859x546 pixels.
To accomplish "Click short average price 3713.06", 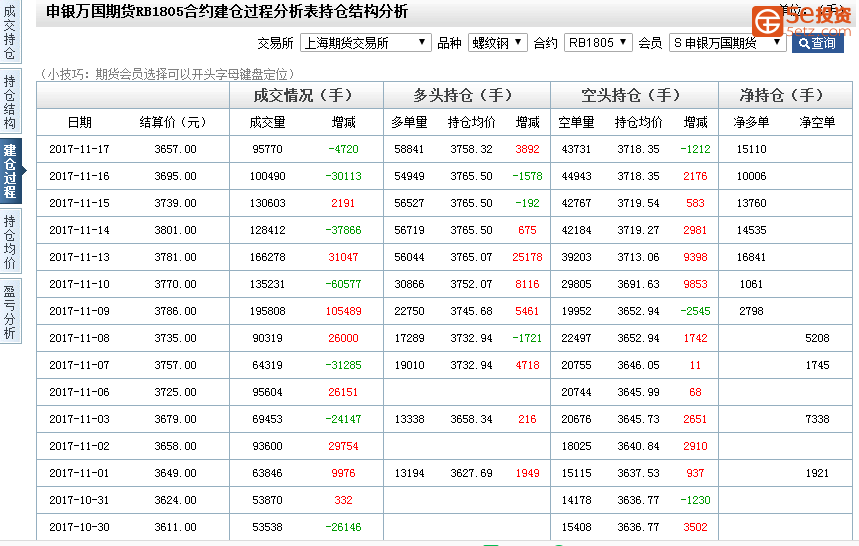I will (638, 257).
